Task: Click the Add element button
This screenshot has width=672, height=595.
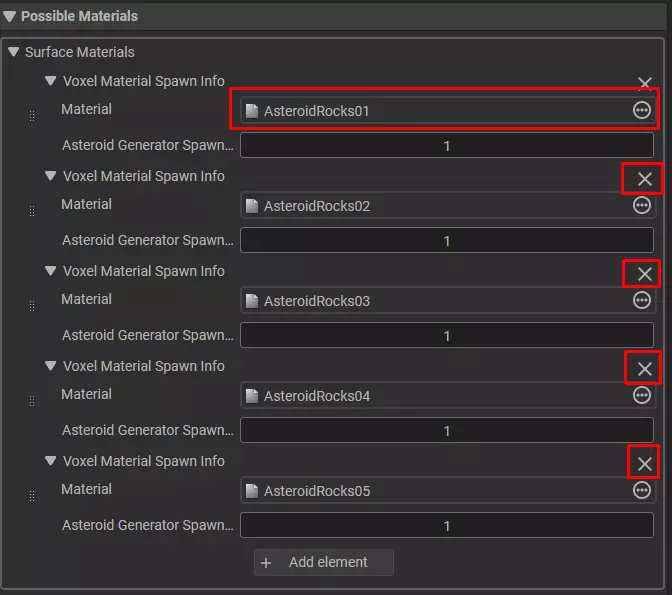Action: pyautogui.click(x=324, y=563)
